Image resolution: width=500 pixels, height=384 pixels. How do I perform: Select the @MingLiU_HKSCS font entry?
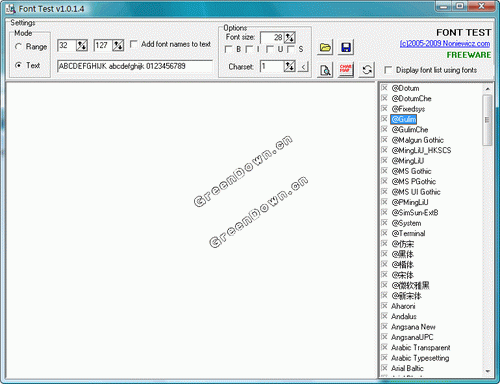coord(421,150)
